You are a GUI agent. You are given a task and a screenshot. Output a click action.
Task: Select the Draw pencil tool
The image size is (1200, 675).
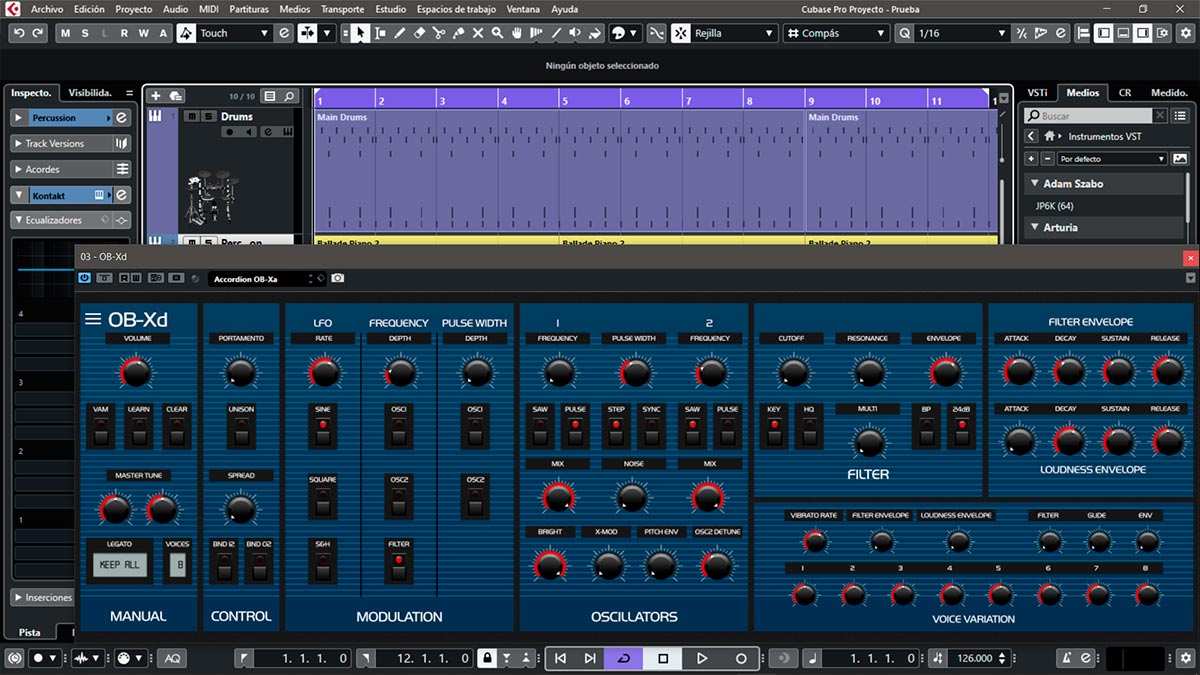point(400,33)
